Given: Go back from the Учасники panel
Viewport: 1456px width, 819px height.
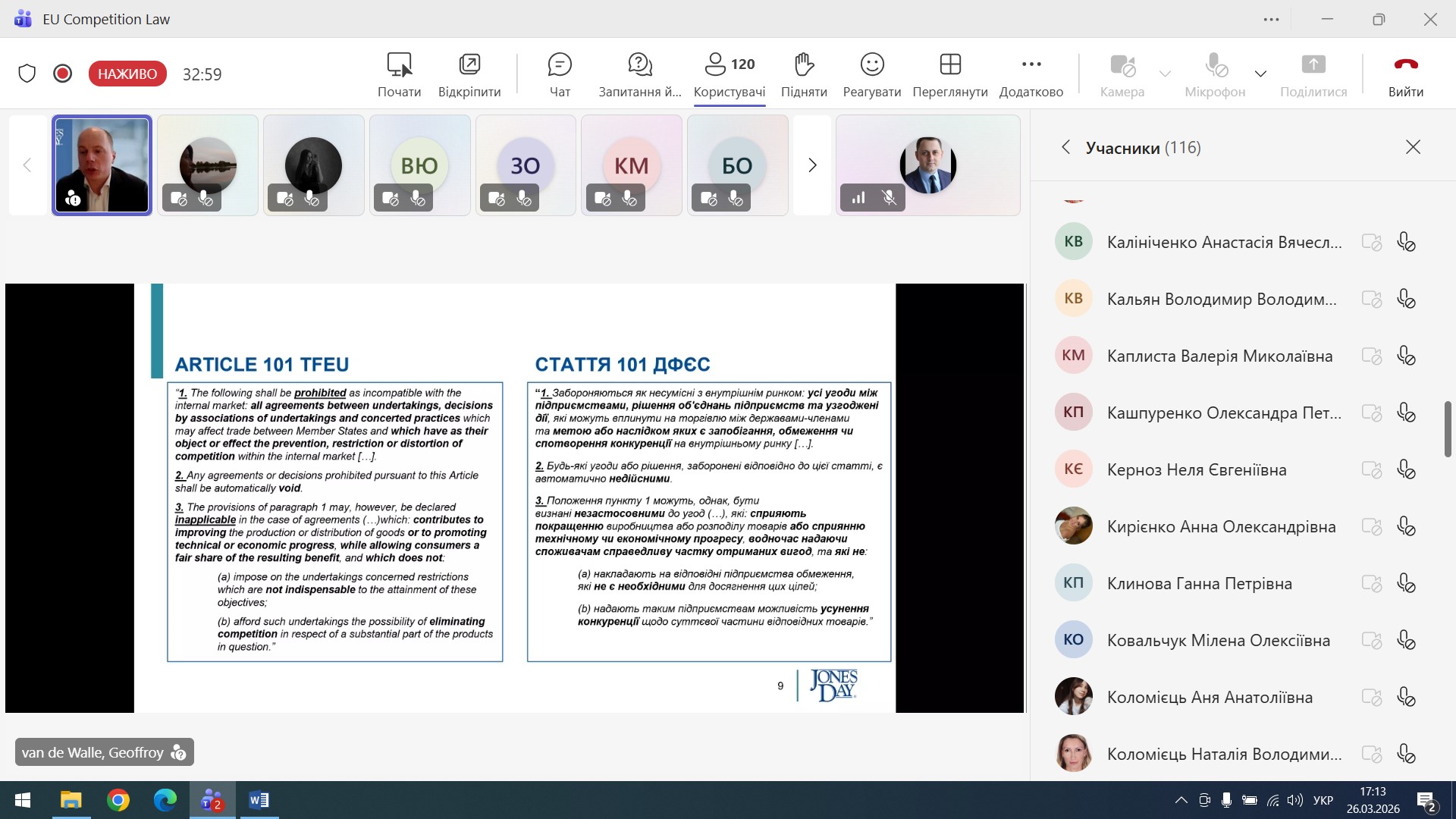Looking at the screenshot, I should pos(1065,147).
